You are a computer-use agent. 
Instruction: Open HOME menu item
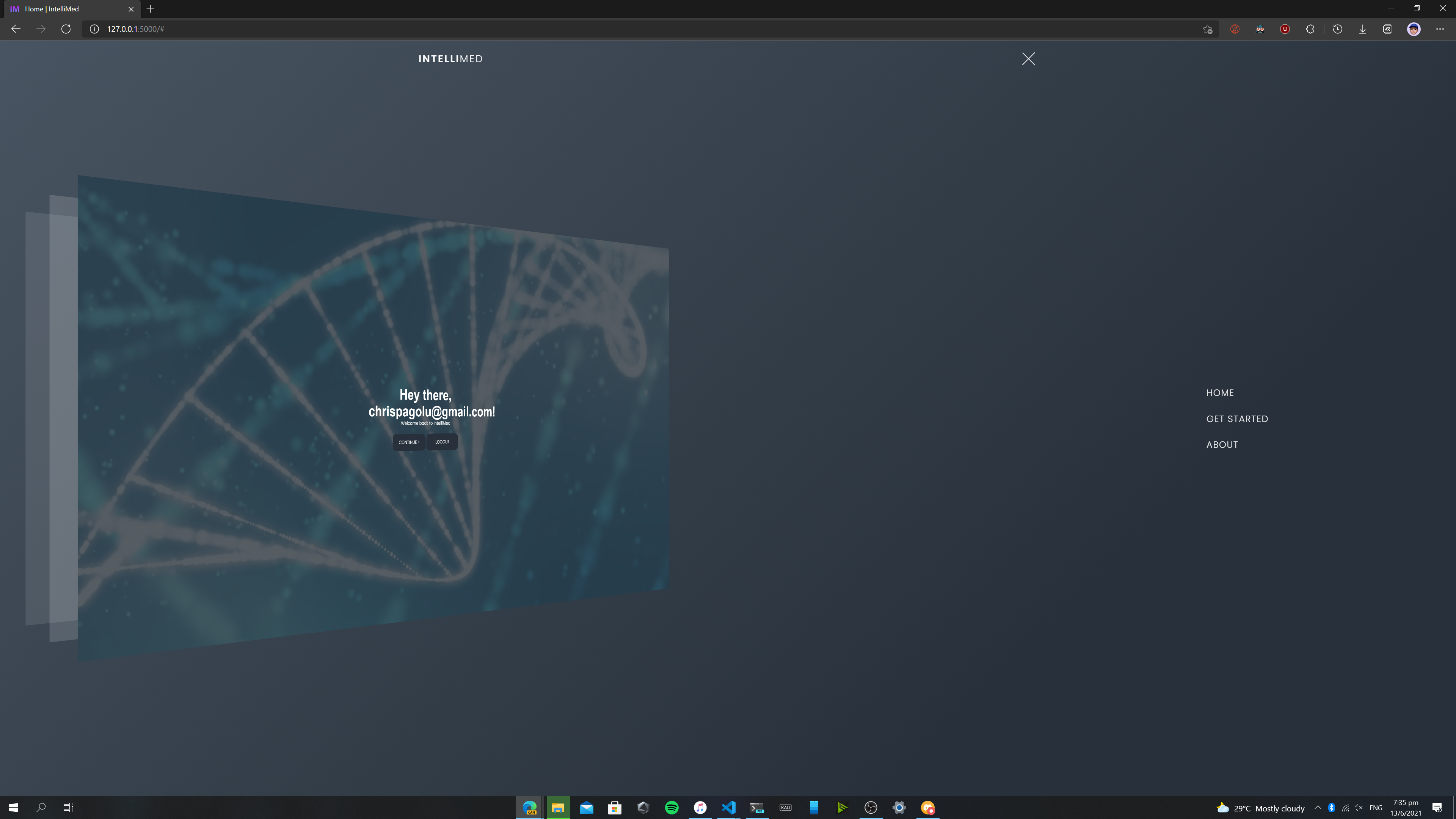click(1220, 393)
